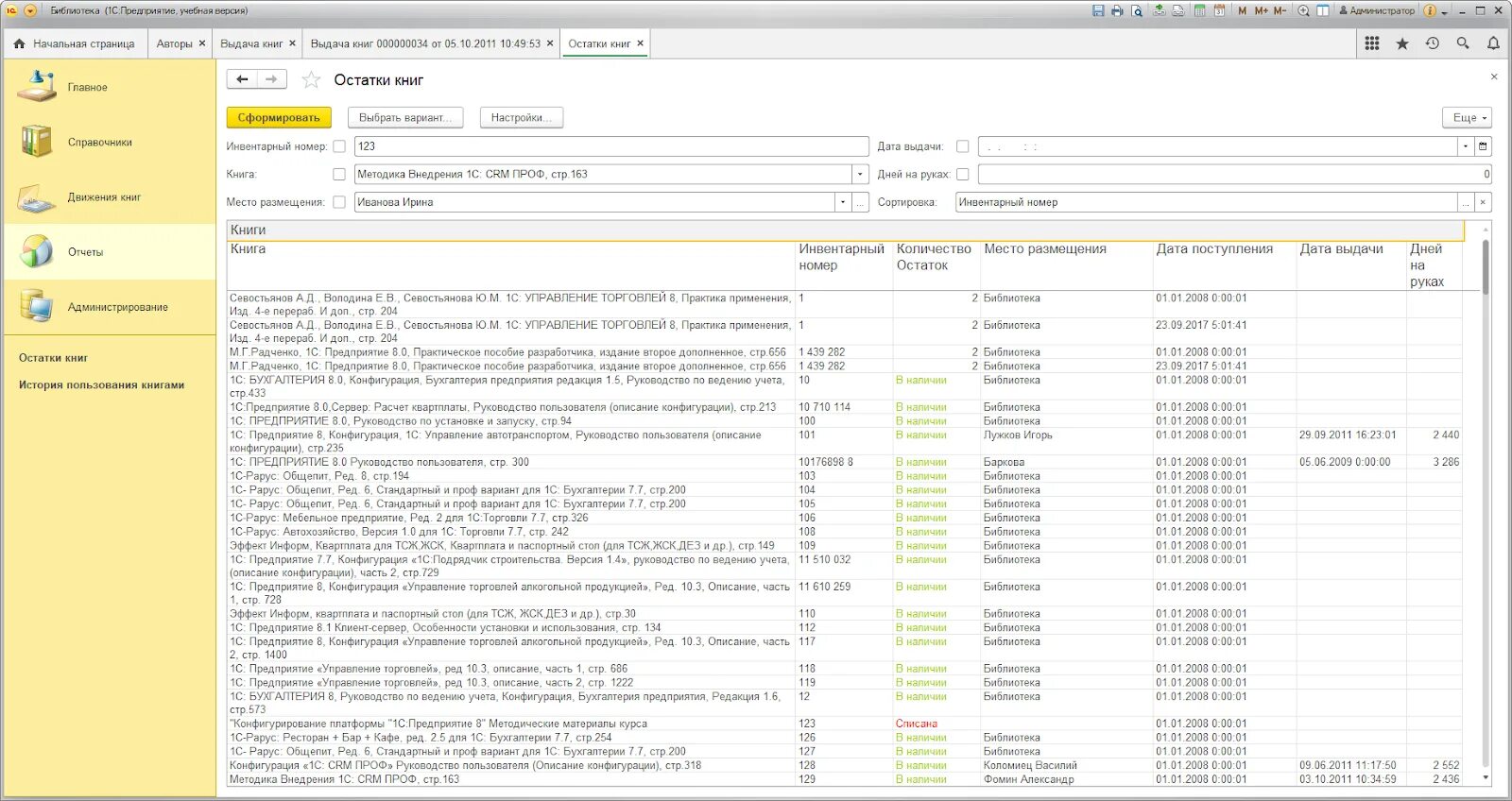The image size is (1512, 801).
Task: Click the Настройки... button
Action: point(522,118)
